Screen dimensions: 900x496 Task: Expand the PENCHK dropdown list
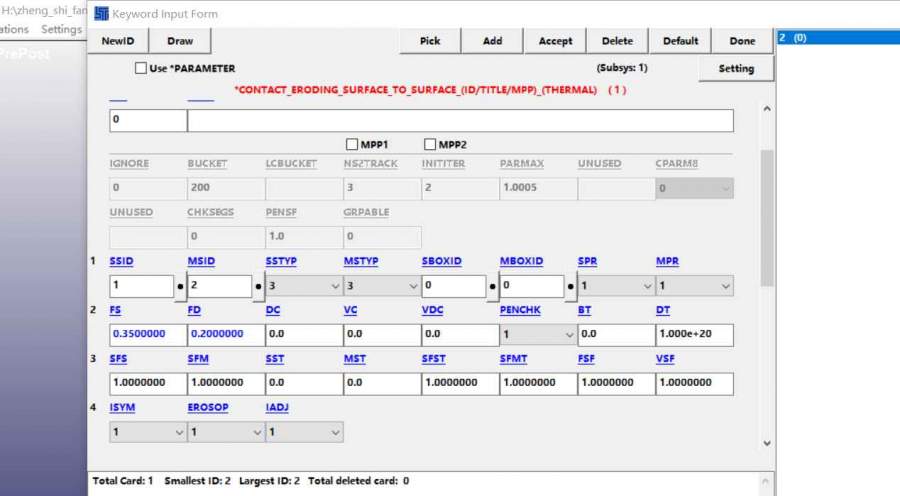click(x=538, y=335)
